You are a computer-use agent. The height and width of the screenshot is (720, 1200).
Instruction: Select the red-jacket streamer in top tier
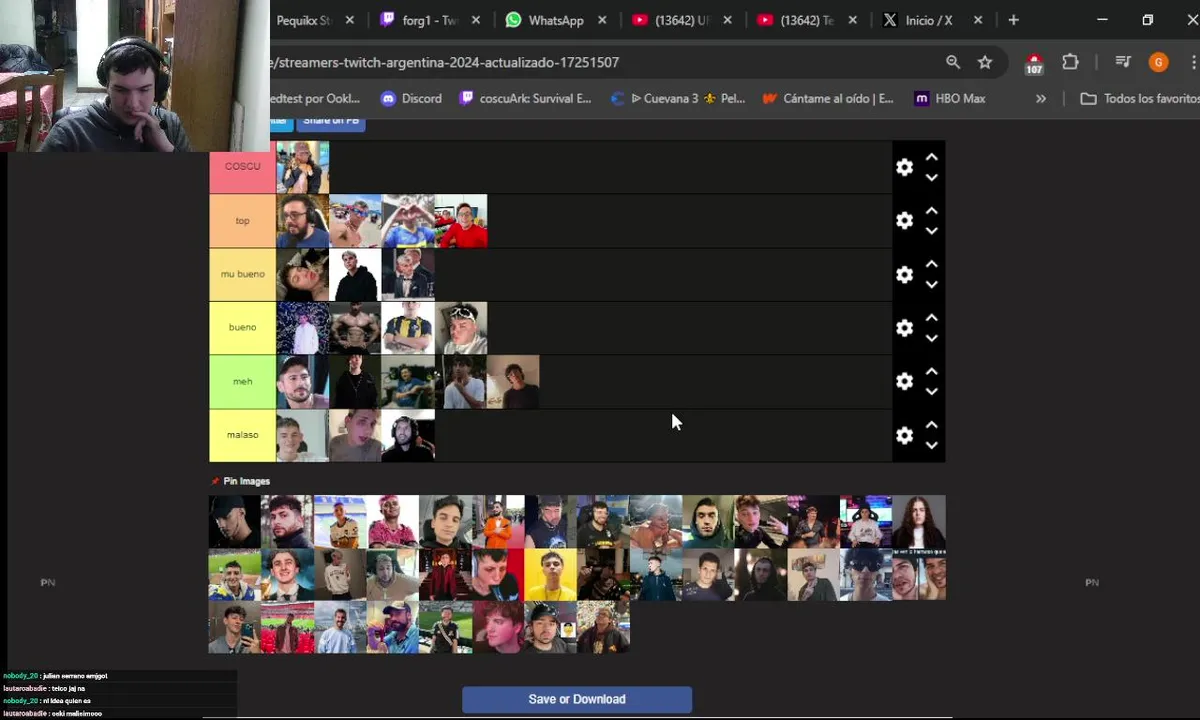[461, 221]
